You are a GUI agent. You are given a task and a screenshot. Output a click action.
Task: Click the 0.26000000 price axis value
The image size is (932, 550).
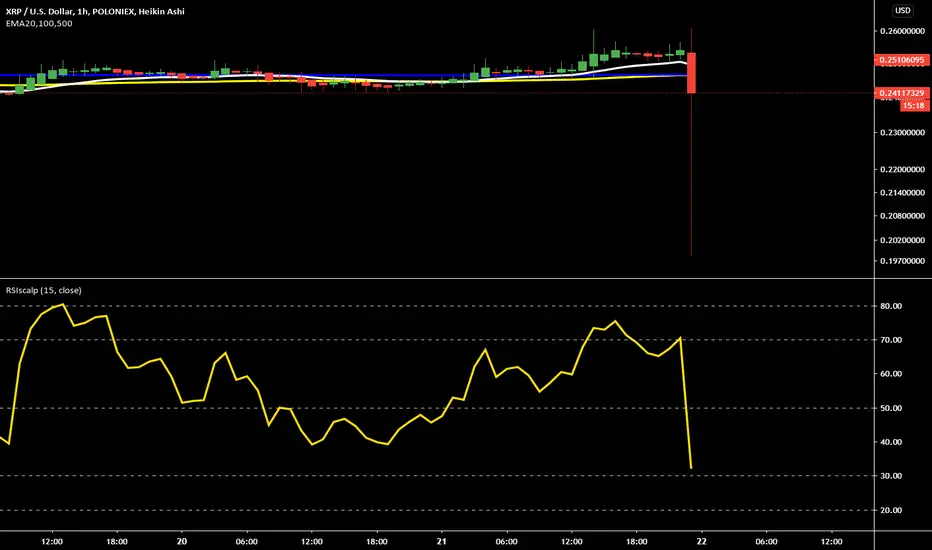(x=902, y=31)
